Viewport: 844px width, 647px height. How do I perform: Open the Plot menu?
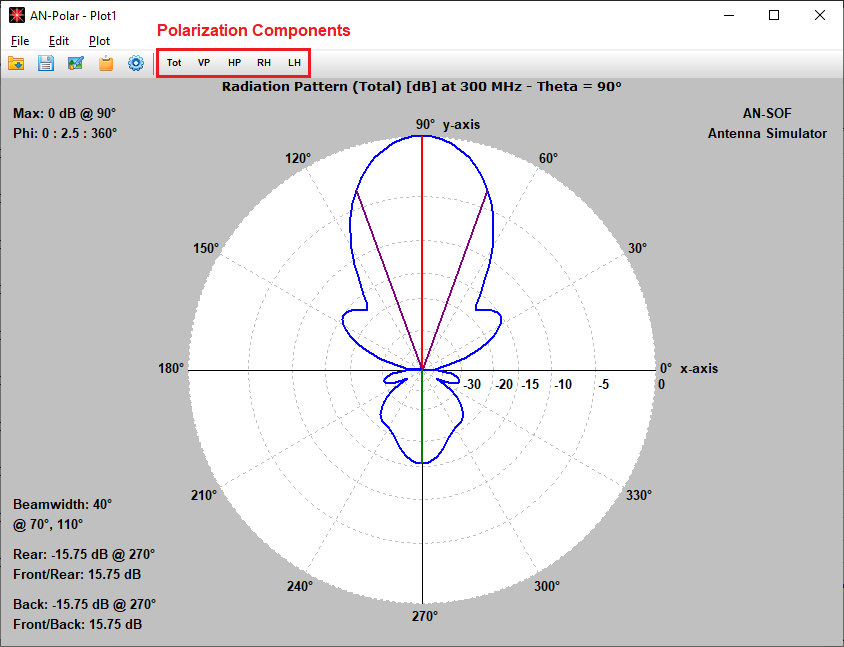pos(100,41)
